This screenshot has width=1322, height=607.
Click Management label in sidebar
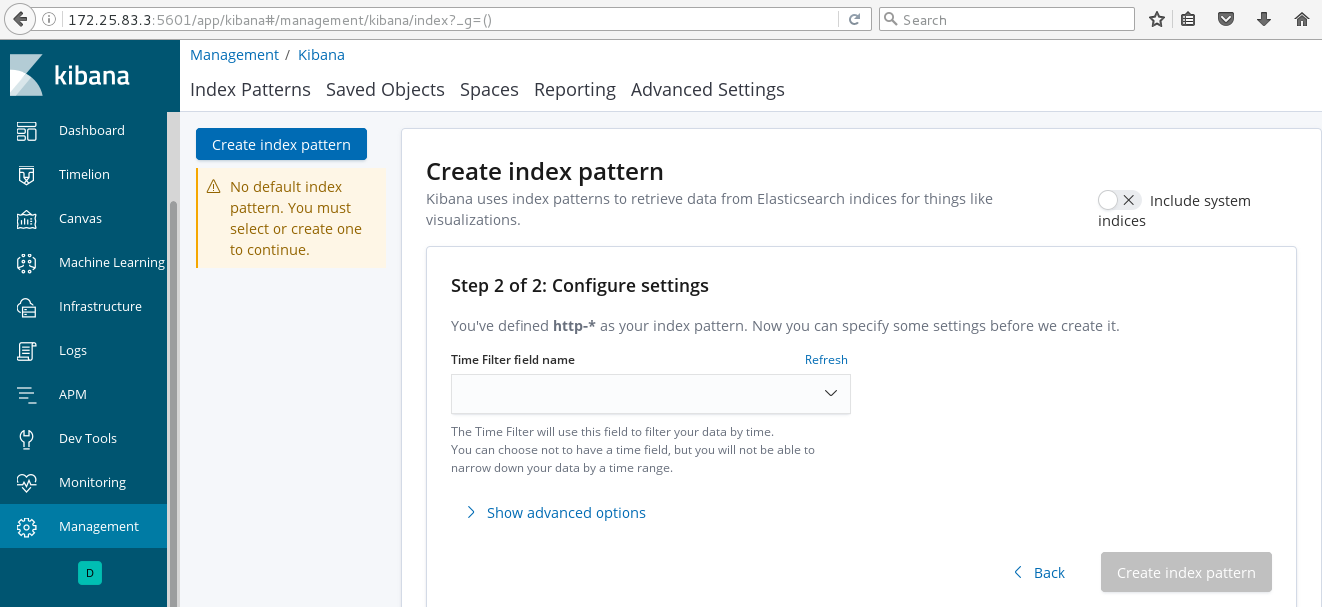tap(99, 527)
